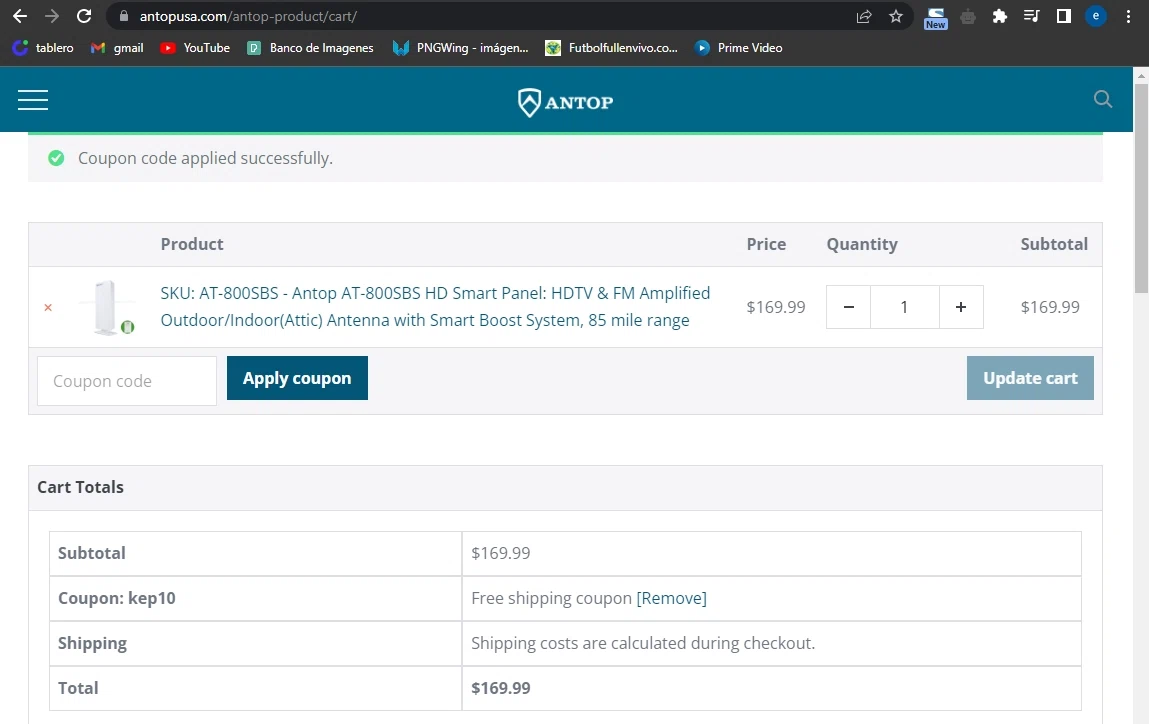Focus the quantity number field
This screenshot has height=724, width=1149.
pos(904,307)
